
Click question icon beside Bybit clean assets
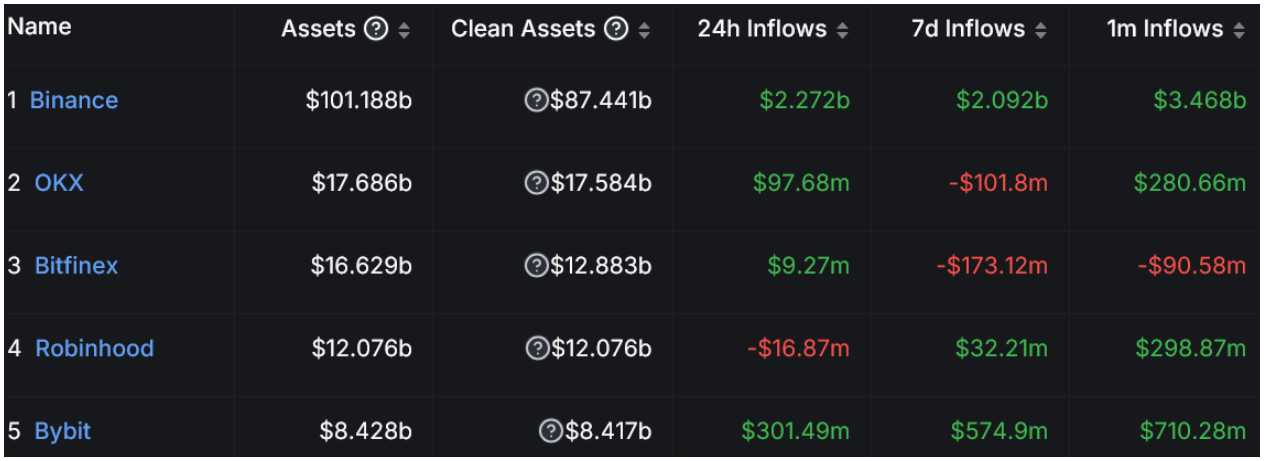pyautogui.click(x=550, y=431)
